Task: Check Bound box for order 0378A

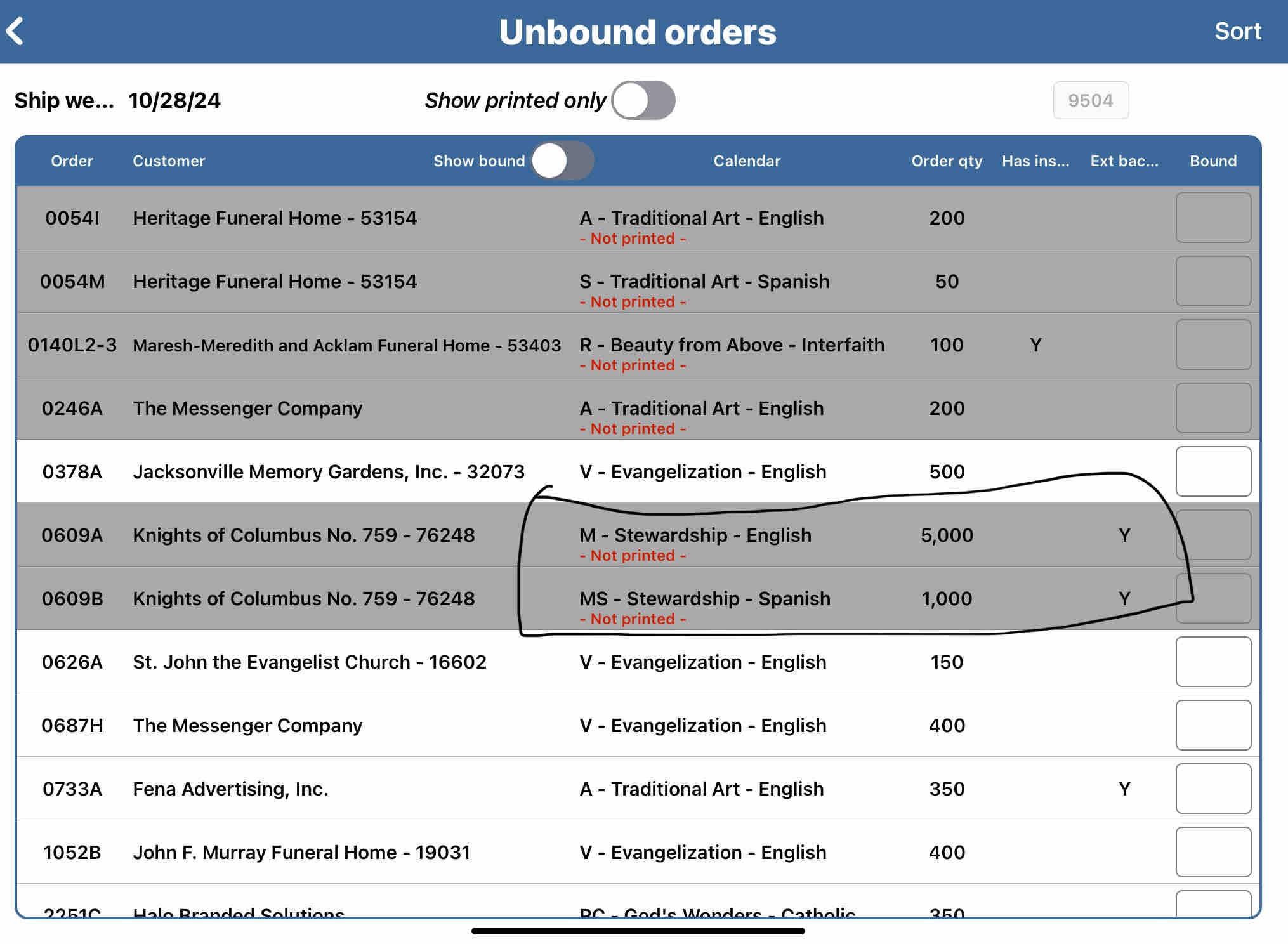Action: tap(1212, 471)
